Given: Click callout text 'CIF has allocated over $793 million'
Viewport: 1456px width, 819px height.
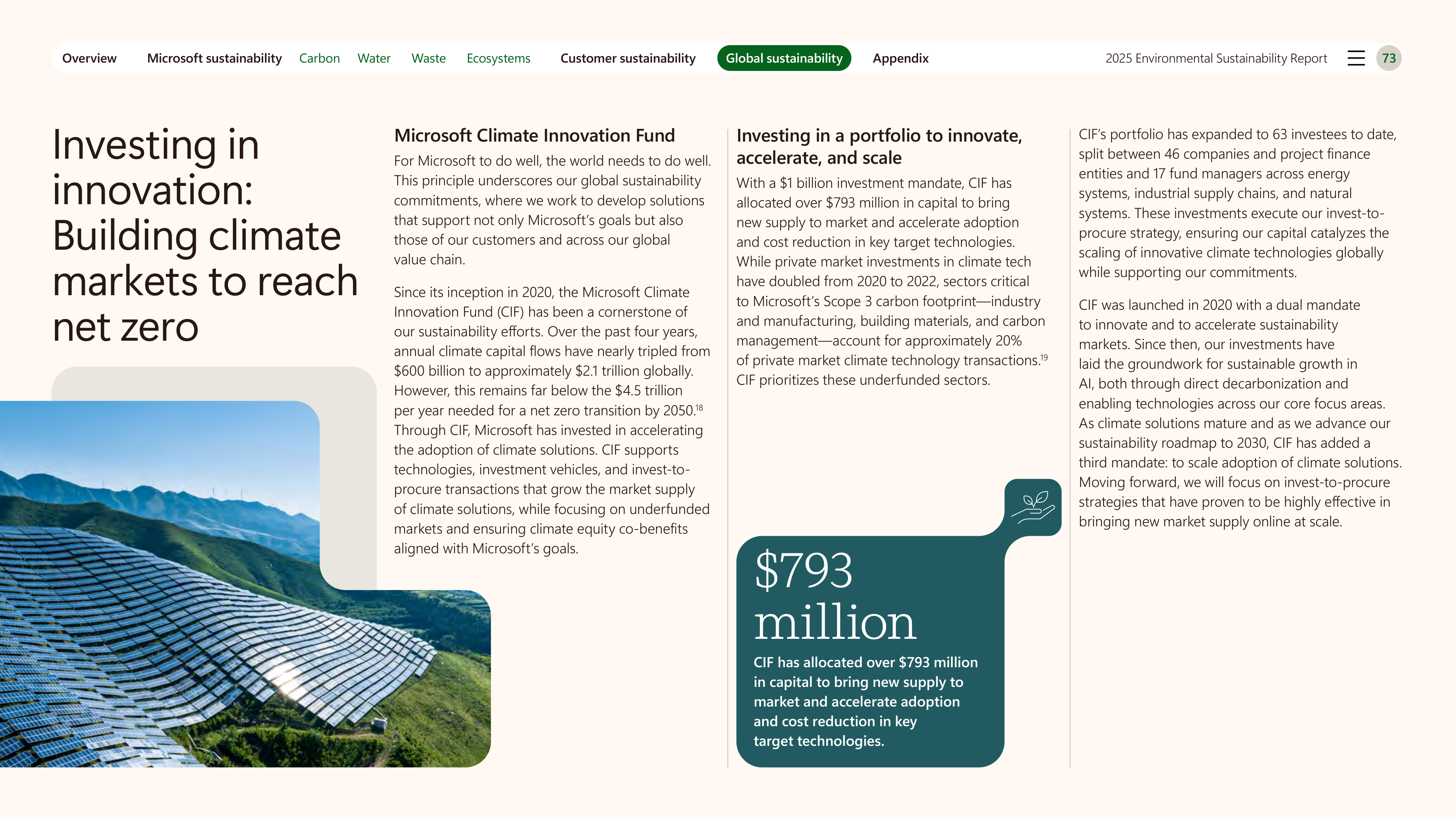Looking at the screenshot, I should click(865, 701).
